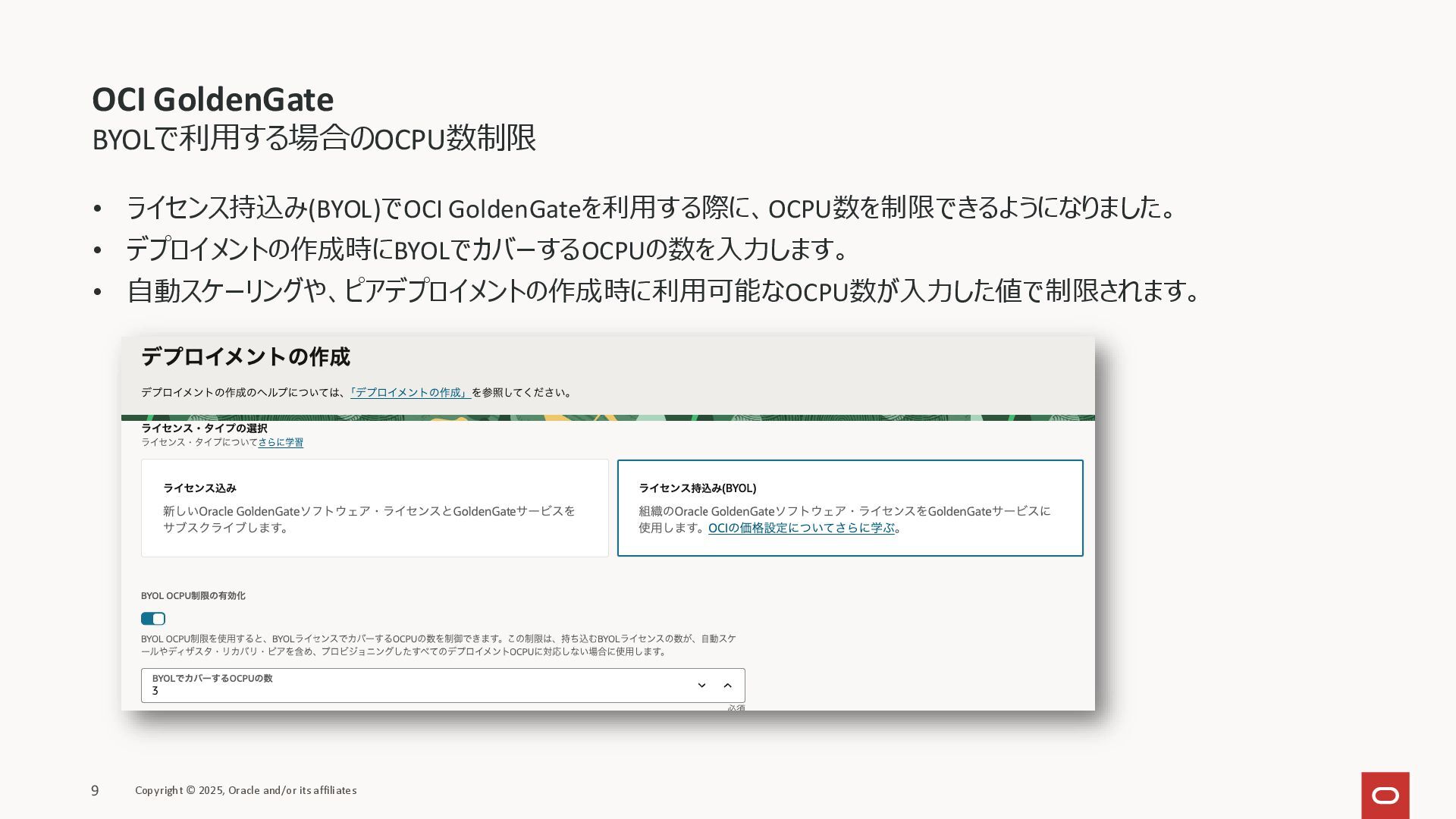Screen dimensions: 1456x819
Task: Toggle the BYOL OCPU制限の有効化 switch
Action: [153, 619]
